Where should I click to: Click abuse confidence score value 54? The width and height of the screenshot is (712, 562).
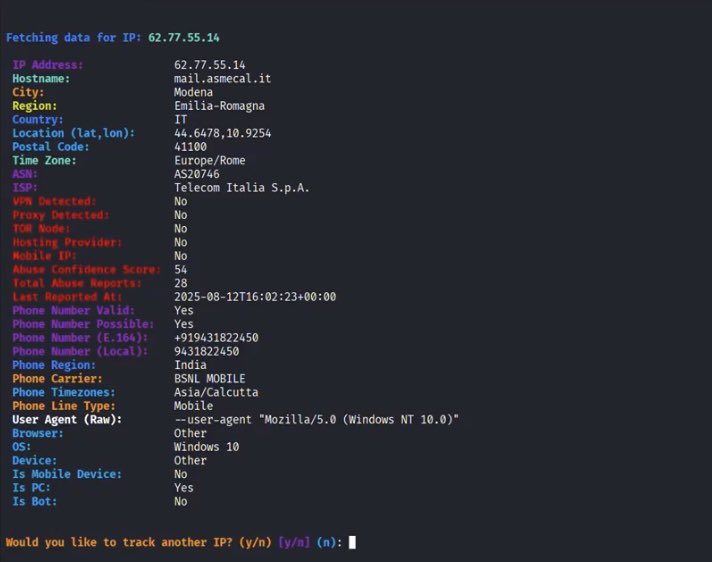[x=181, y=269]
